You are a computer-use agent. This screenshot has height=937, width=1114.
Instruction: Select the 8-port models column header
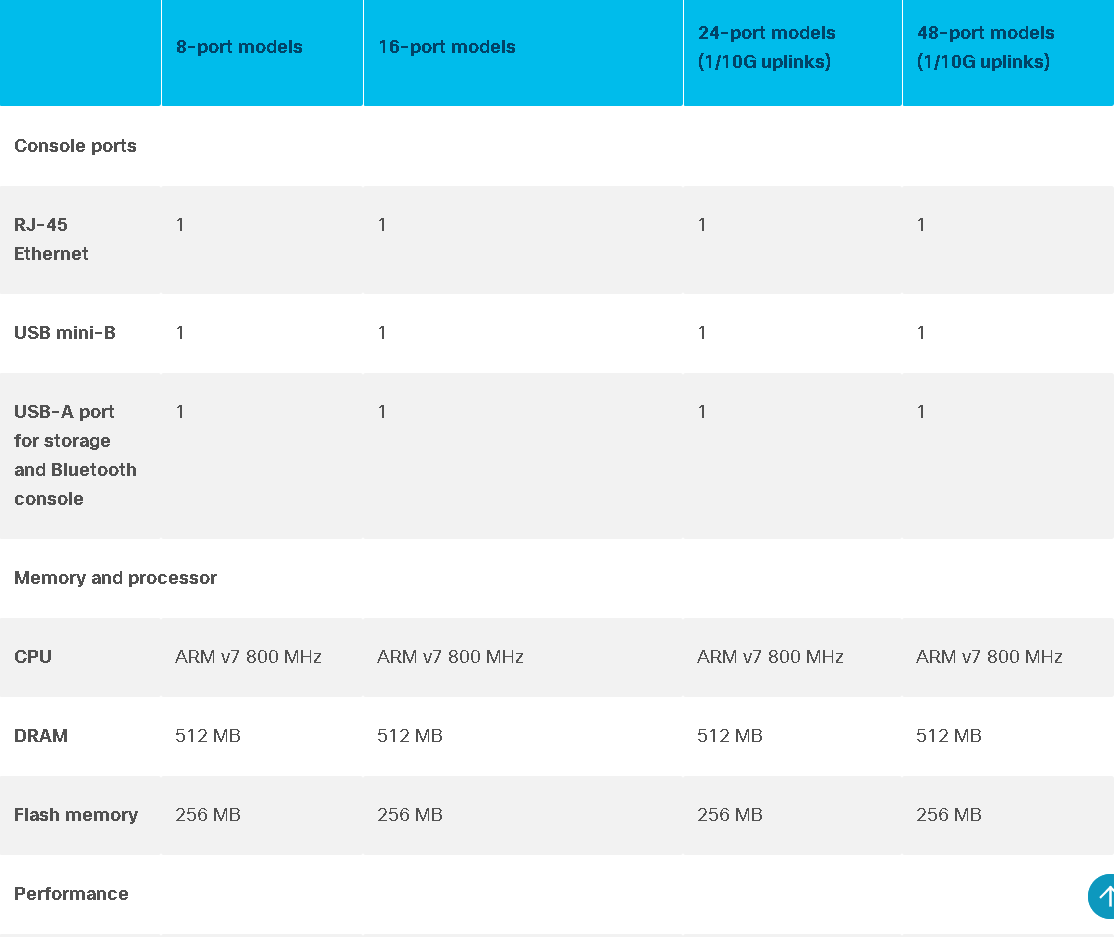pyautogui.click(x=239, y=47)
